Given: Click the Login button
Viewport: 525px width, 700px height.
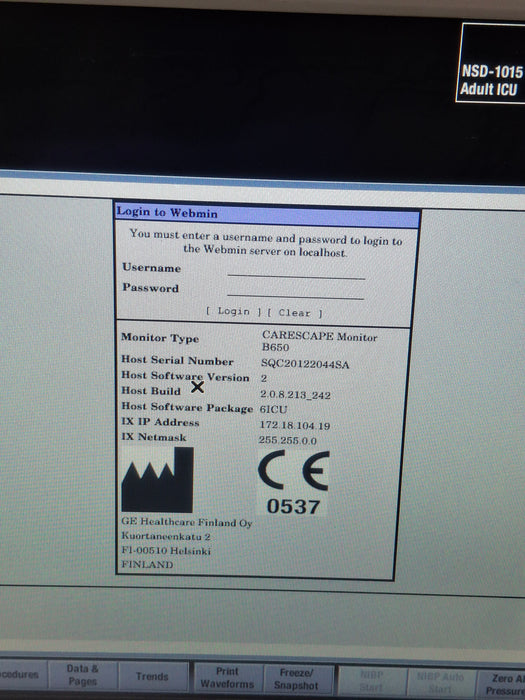Looking at the screenshot, I should coord(233,311).
